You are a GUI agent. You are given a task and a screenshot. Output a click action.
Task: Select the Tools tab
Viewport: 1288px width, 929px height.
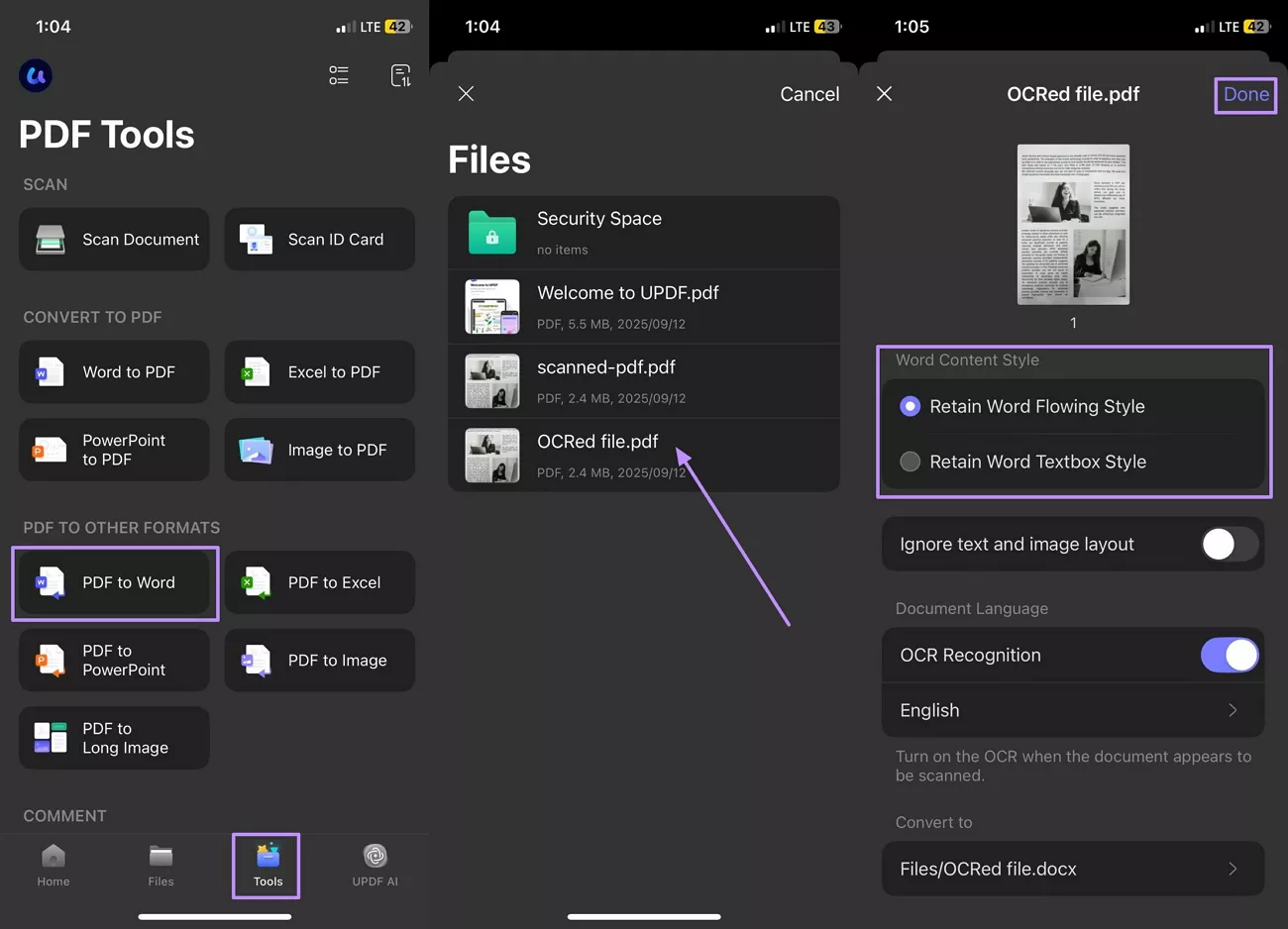[x=268, y=866]
